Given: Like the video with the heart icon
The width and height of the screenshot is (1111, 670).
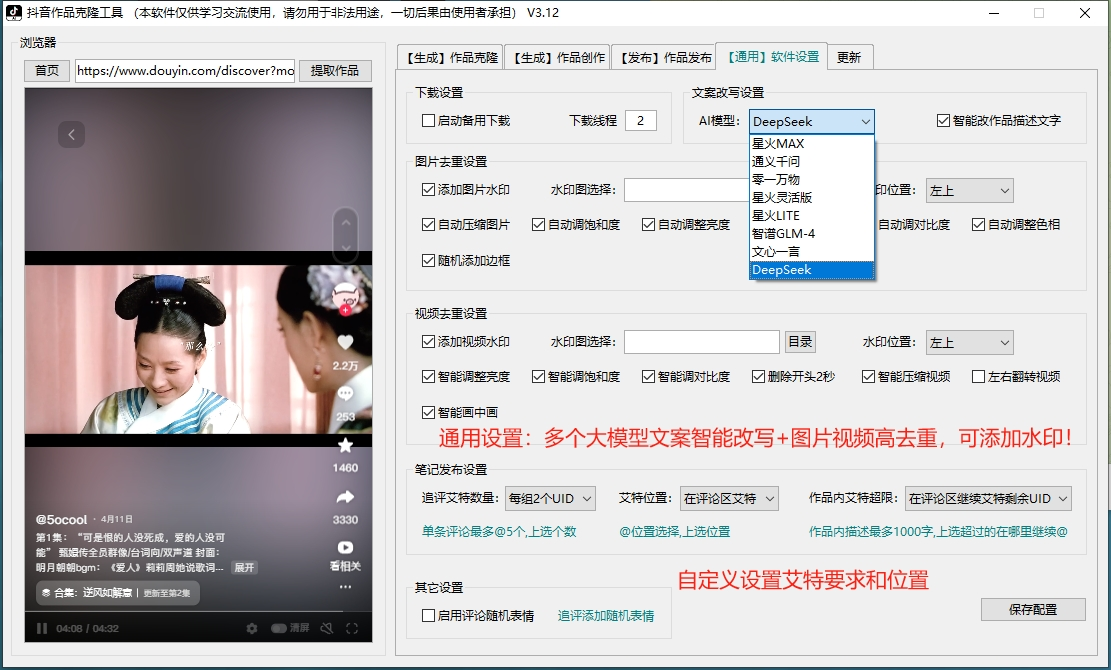Looking at the screenshot, I should point(345,343).
